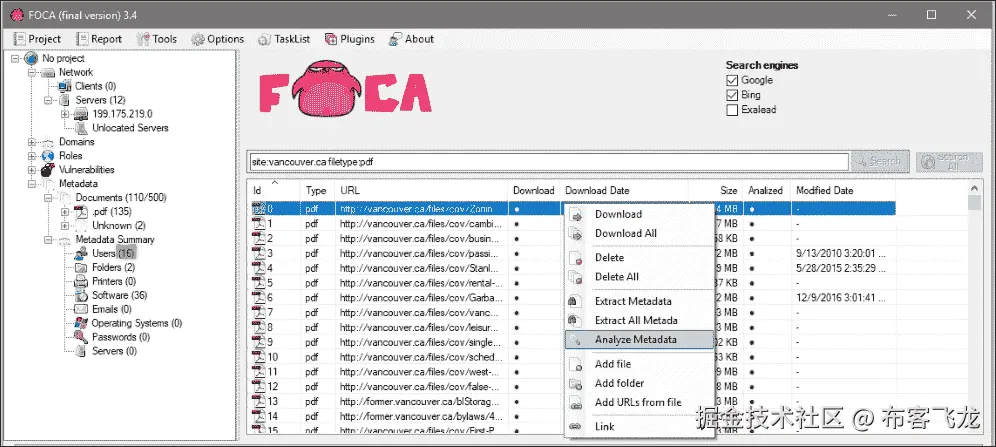Sort by the Type column header

[x=318, y=190]
